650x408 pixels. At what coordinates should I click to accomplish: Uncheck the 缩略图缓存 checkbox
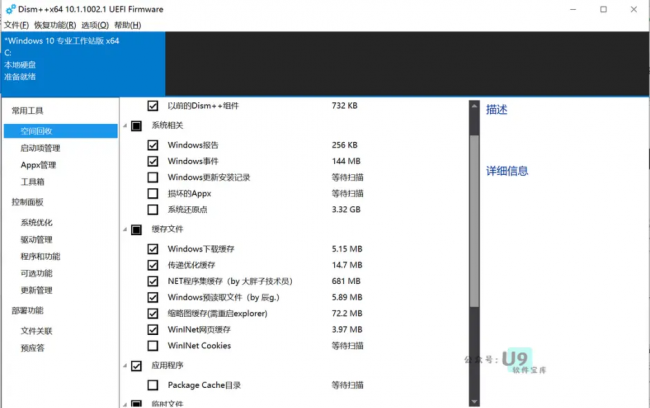(x=153, y=313)
